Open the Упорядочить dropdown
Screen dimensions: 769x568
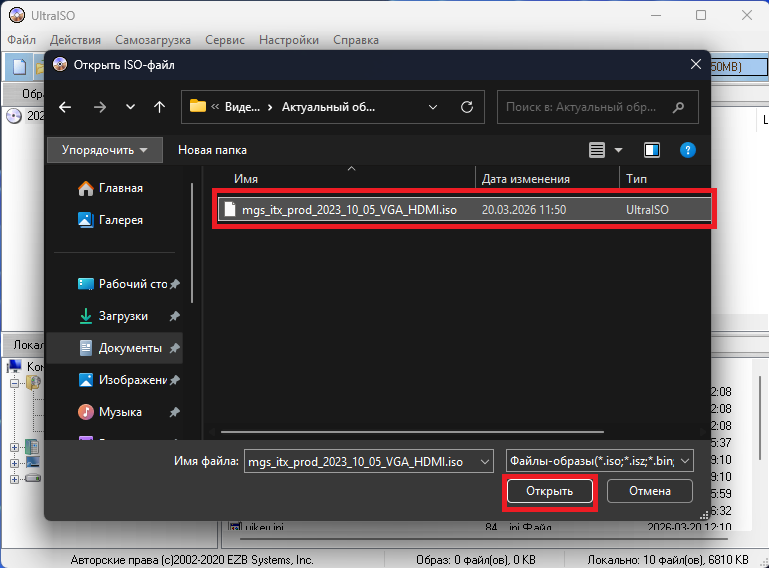pyautogui.click(x=105, y=150)
